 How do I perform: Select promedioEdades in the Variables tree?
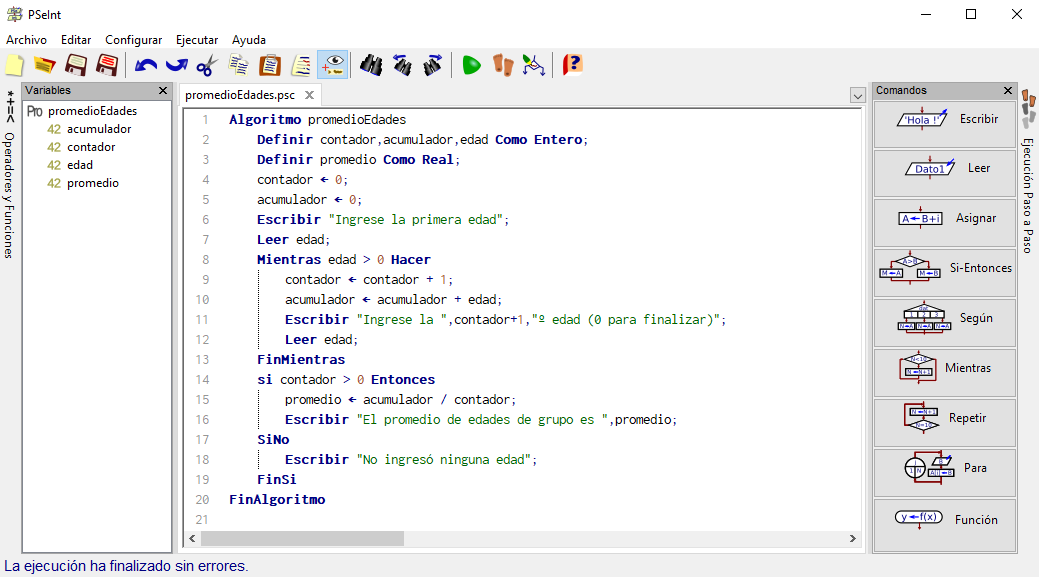coord(92,111)
